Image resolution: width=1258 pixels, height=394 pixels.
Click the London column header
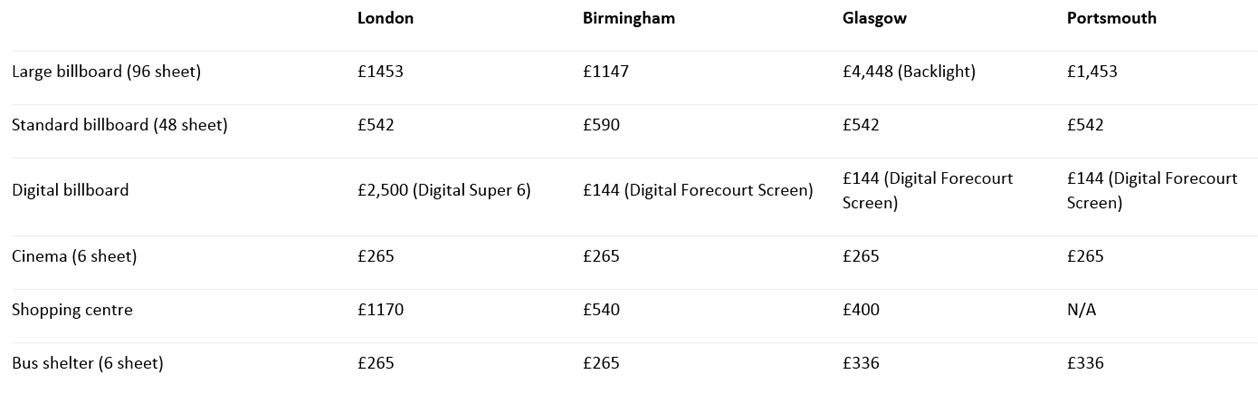pyautogui.click(x=385, y=19)
